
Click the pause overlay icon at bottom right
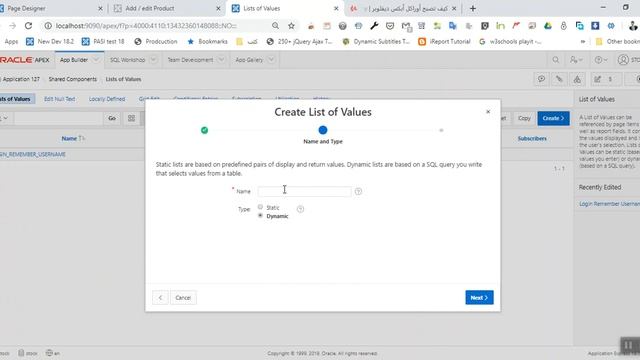628,345
